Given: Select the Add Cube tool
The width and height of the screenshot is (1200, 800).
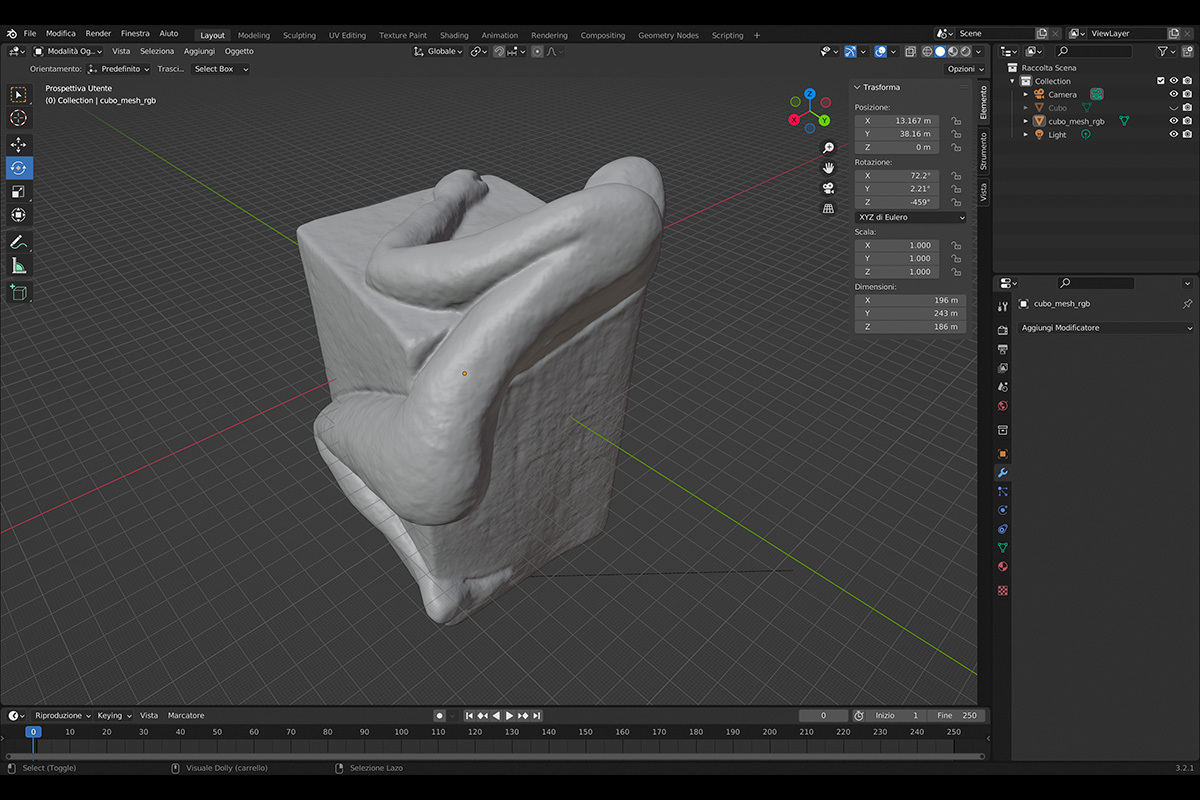Looking at the screenshot, I should pos(18,292).
